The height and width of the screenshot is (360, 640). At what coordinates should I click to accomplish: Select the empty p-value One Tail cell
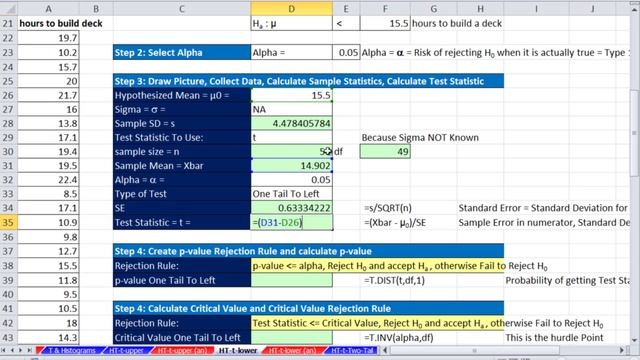click(x=291, y=280)
